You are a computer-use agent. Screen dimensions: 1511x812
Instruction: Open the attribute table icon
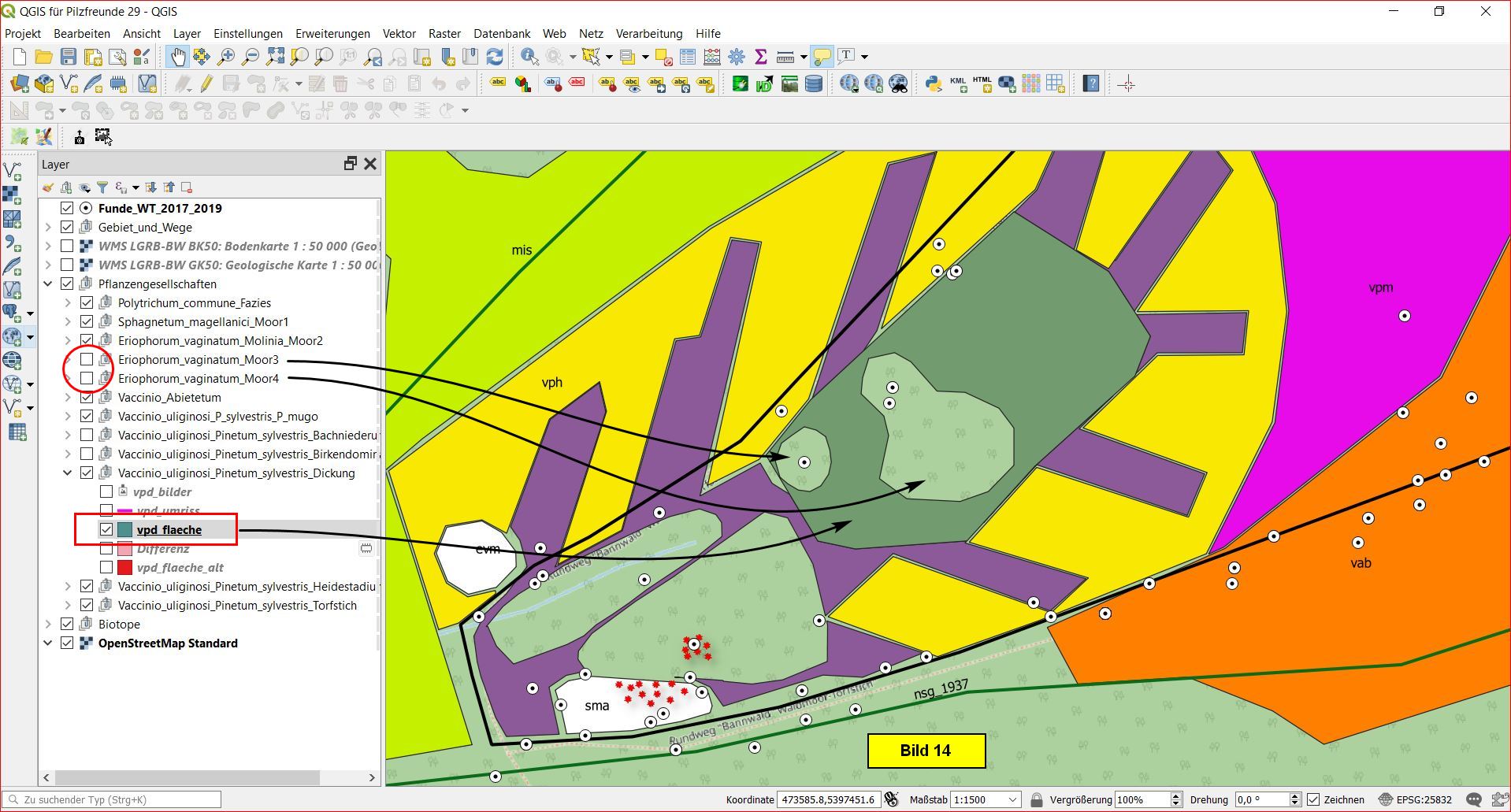coord(688,57)
